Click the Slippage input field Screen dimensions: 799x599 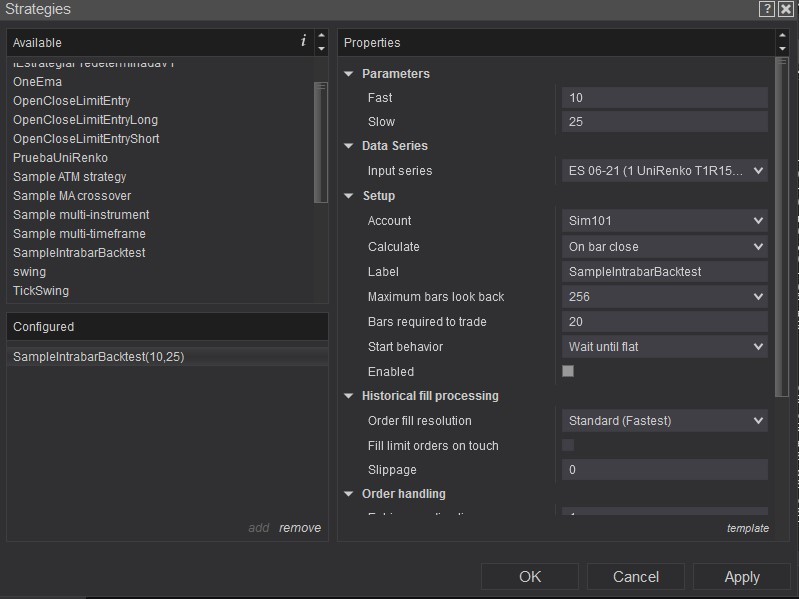[664, 470]
